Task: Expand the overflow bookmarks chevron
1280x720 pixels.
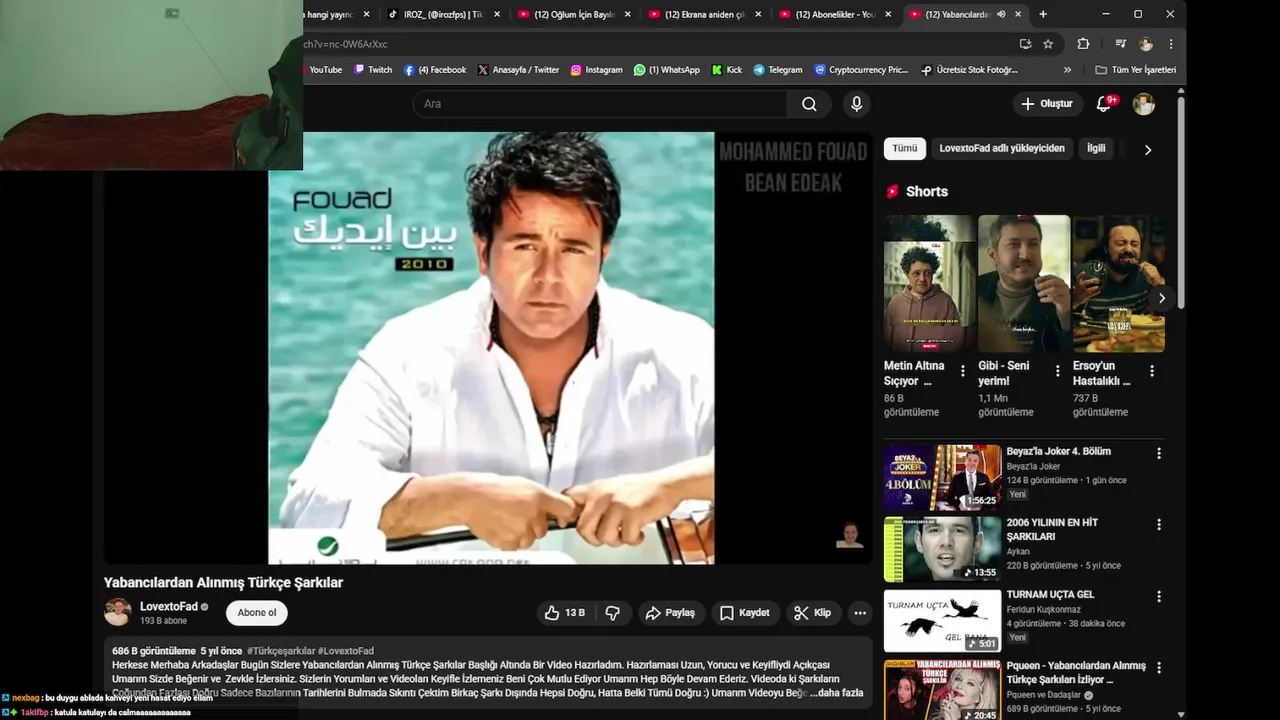Action: 1067,70
